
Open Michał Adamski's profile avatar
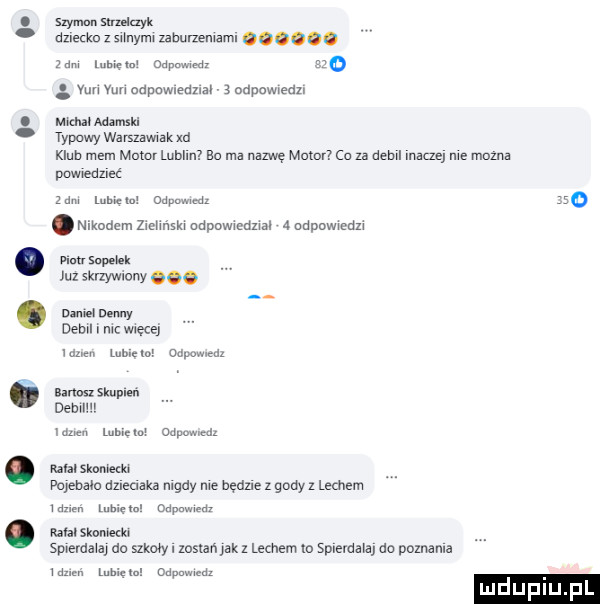pyautogui.click(x=25, y=123)
